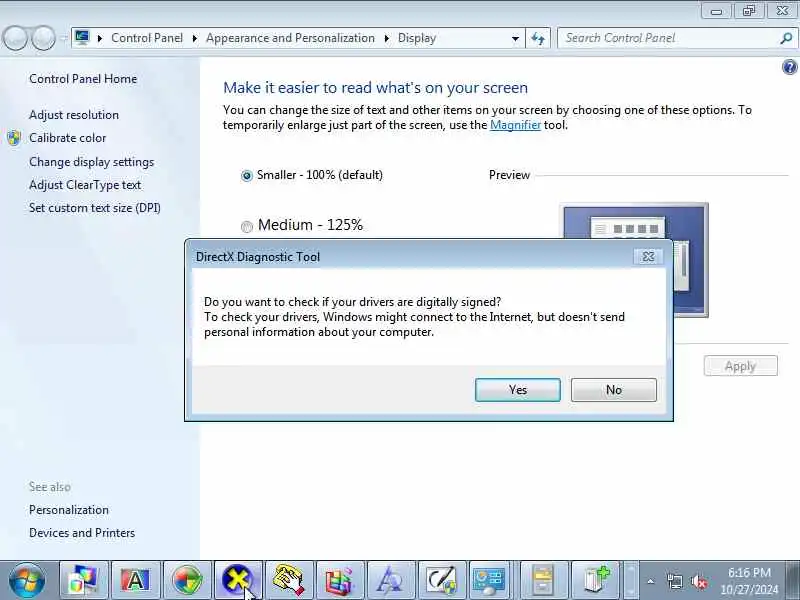
Task: Open the green plus server taskbar icon
Action: tap(596, 580)
